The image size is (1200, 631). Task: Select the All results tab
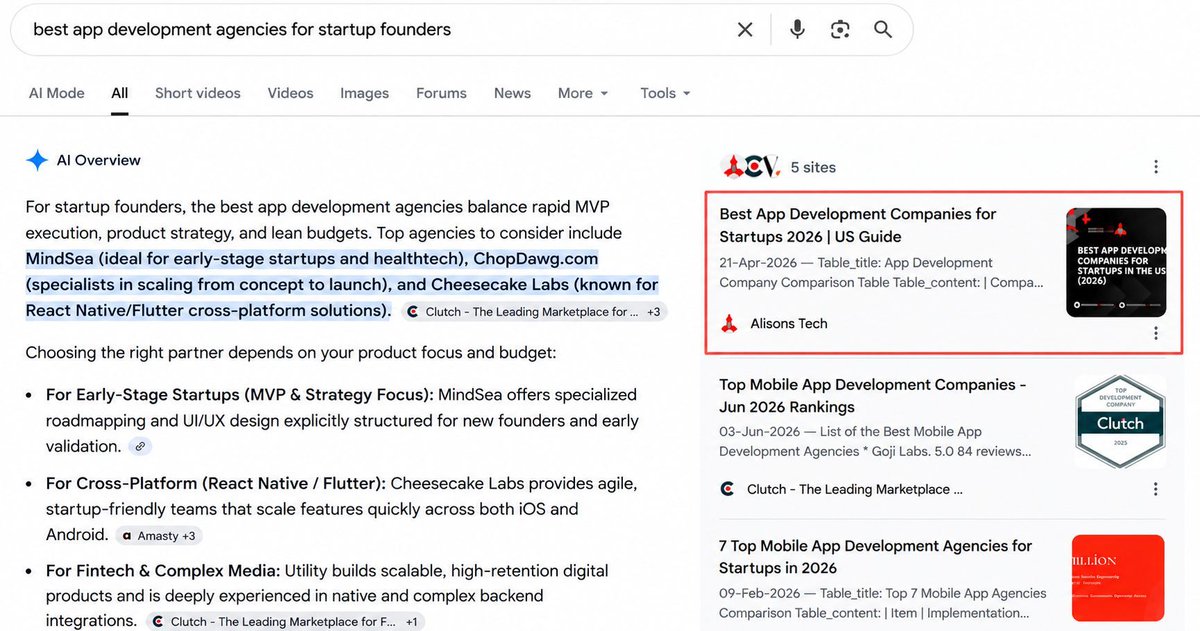click(120, 93)
